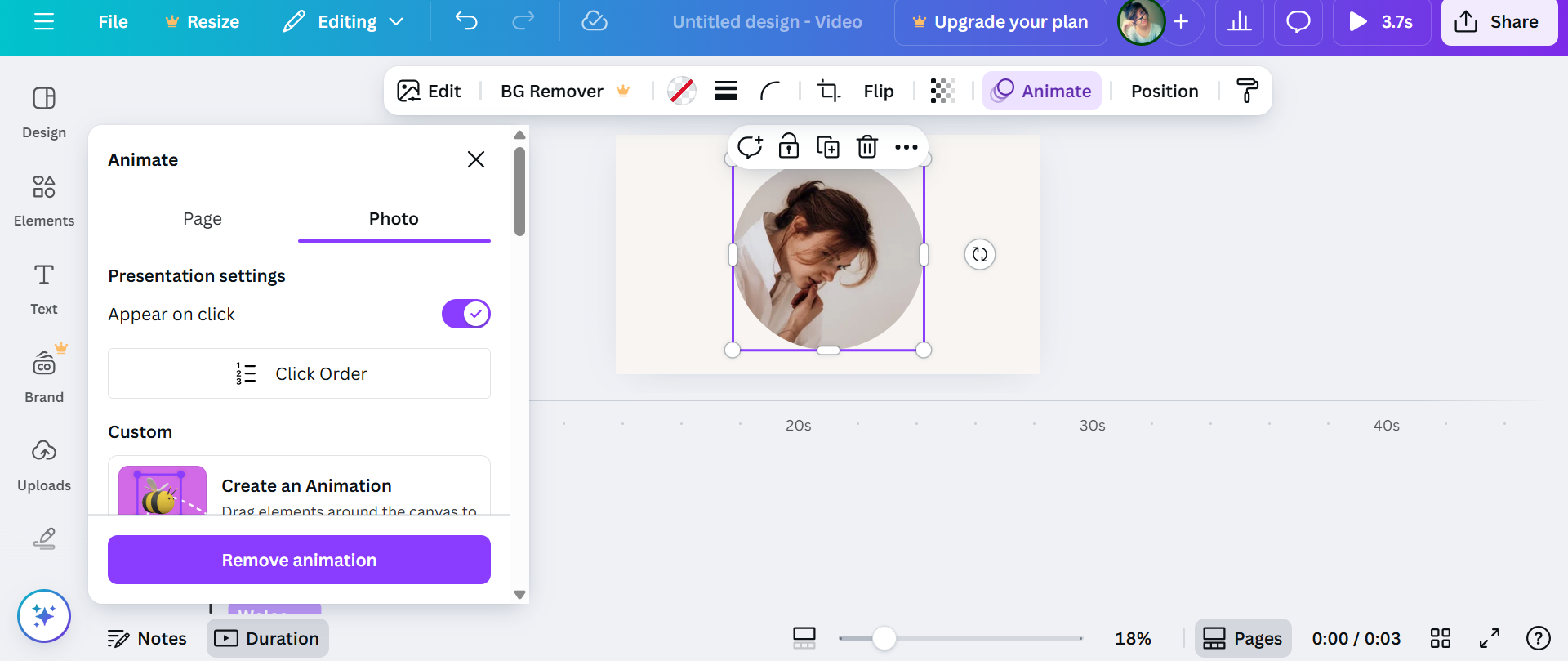The image size is (1568, 661).
Task: Add collaborators with the plus icon
Action: [x=1181, y=22]
